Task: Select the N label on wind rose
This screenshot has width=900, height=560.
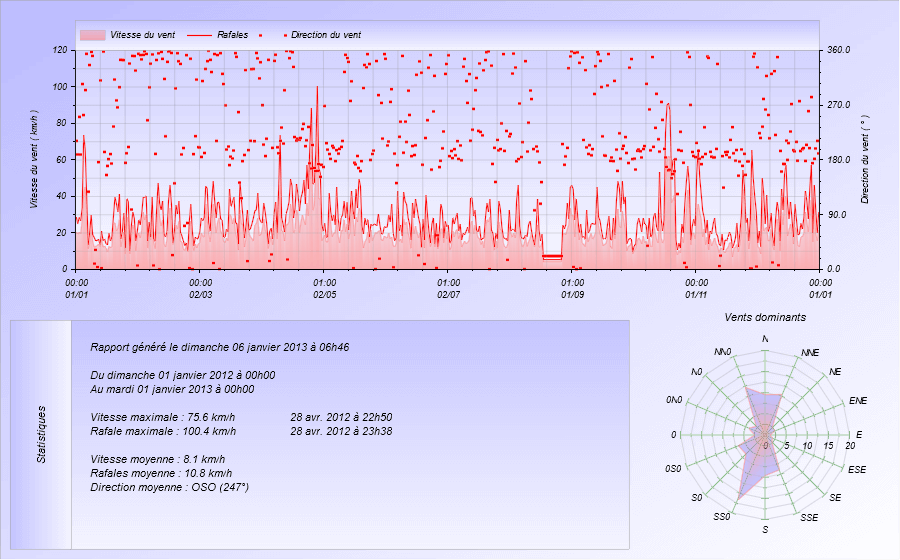Action: (765, 340)
